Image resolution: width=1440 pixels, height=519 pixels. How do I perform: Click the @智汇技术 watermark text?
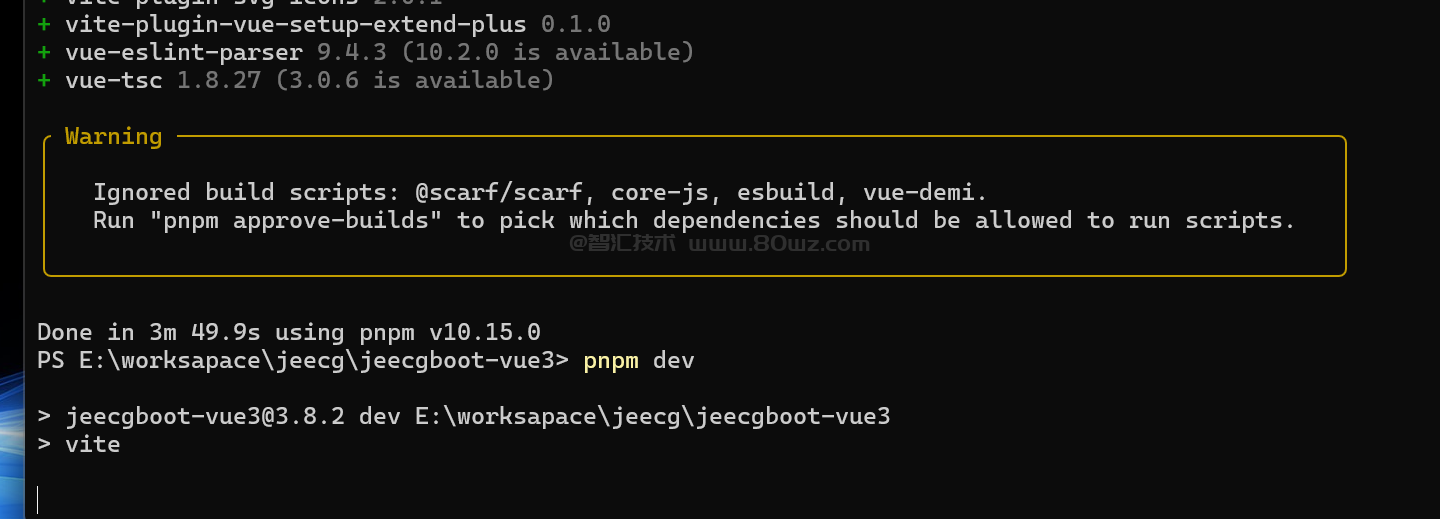point(623,243)
